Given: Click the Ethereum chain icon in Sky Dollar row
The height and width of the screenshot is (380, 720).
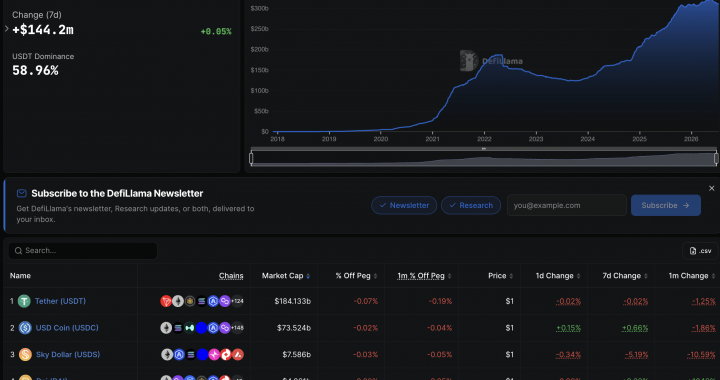Looking at the screenshot, I should click(167, 354).
